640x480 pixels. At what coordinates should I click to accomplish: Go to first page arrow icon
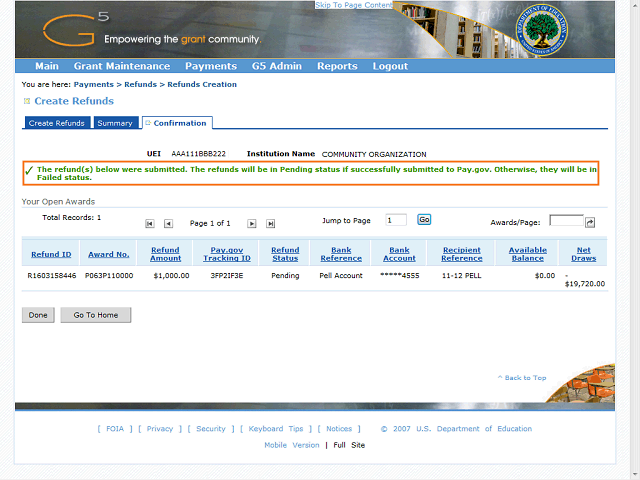150,224
